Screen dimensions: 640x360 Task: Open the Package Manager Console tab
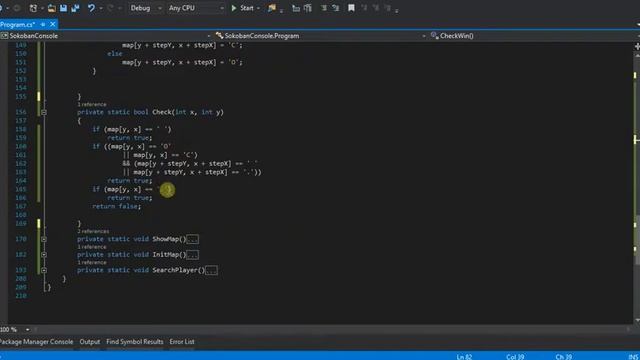point(36,342)
